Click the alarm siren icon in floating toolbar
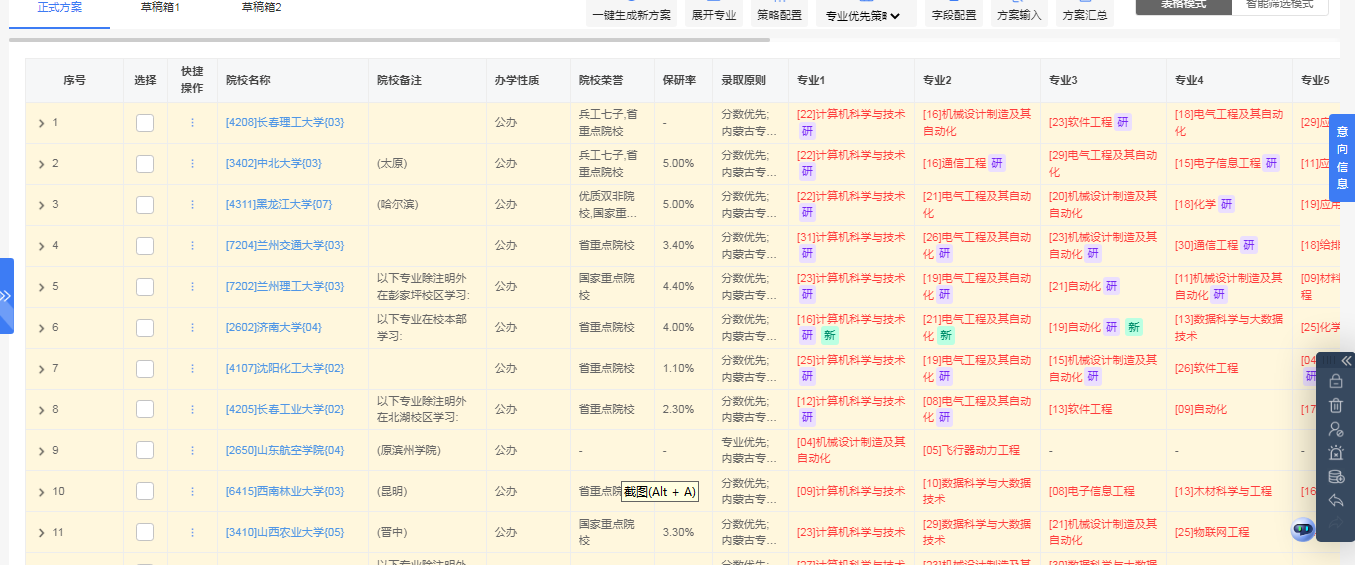This screenshot has width=1355, height=565. click(x=1335, y=453)
